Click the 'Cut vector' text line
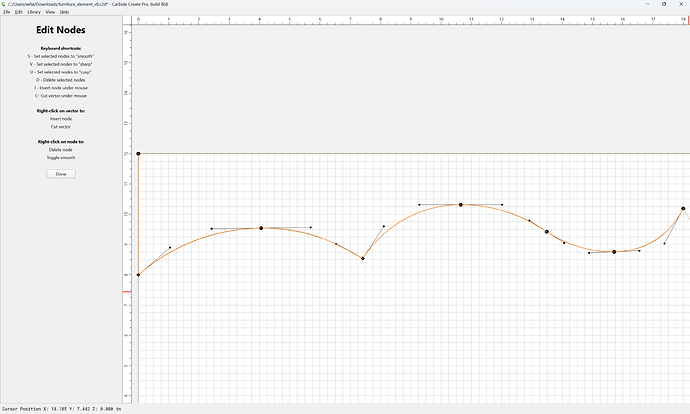The width and height of the screenshot is (690, 414). 61,127
